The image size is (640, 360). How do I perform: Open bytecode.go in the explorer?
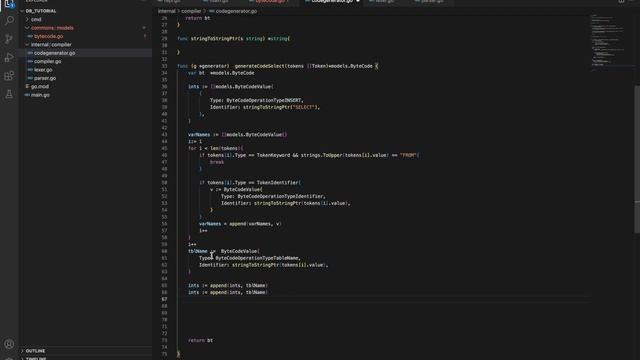(x=49, y=36)
